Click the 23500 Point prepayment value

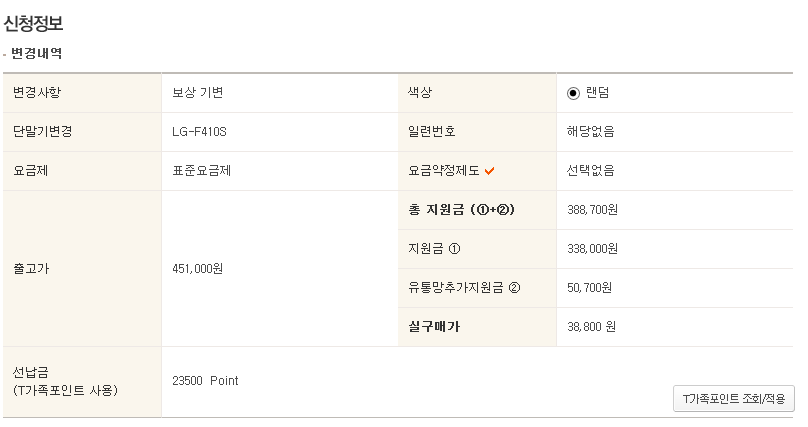(205, 381)
